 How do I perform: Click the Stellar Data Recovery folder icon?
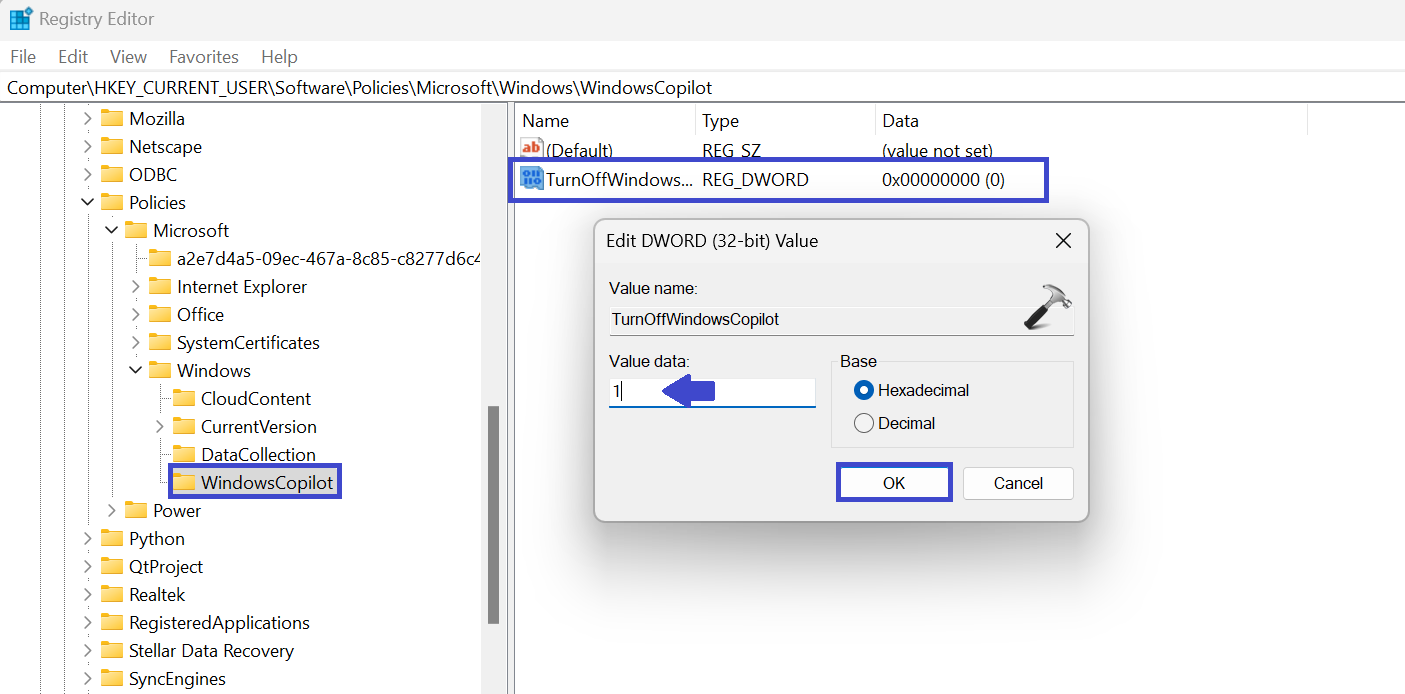(112, 651)
